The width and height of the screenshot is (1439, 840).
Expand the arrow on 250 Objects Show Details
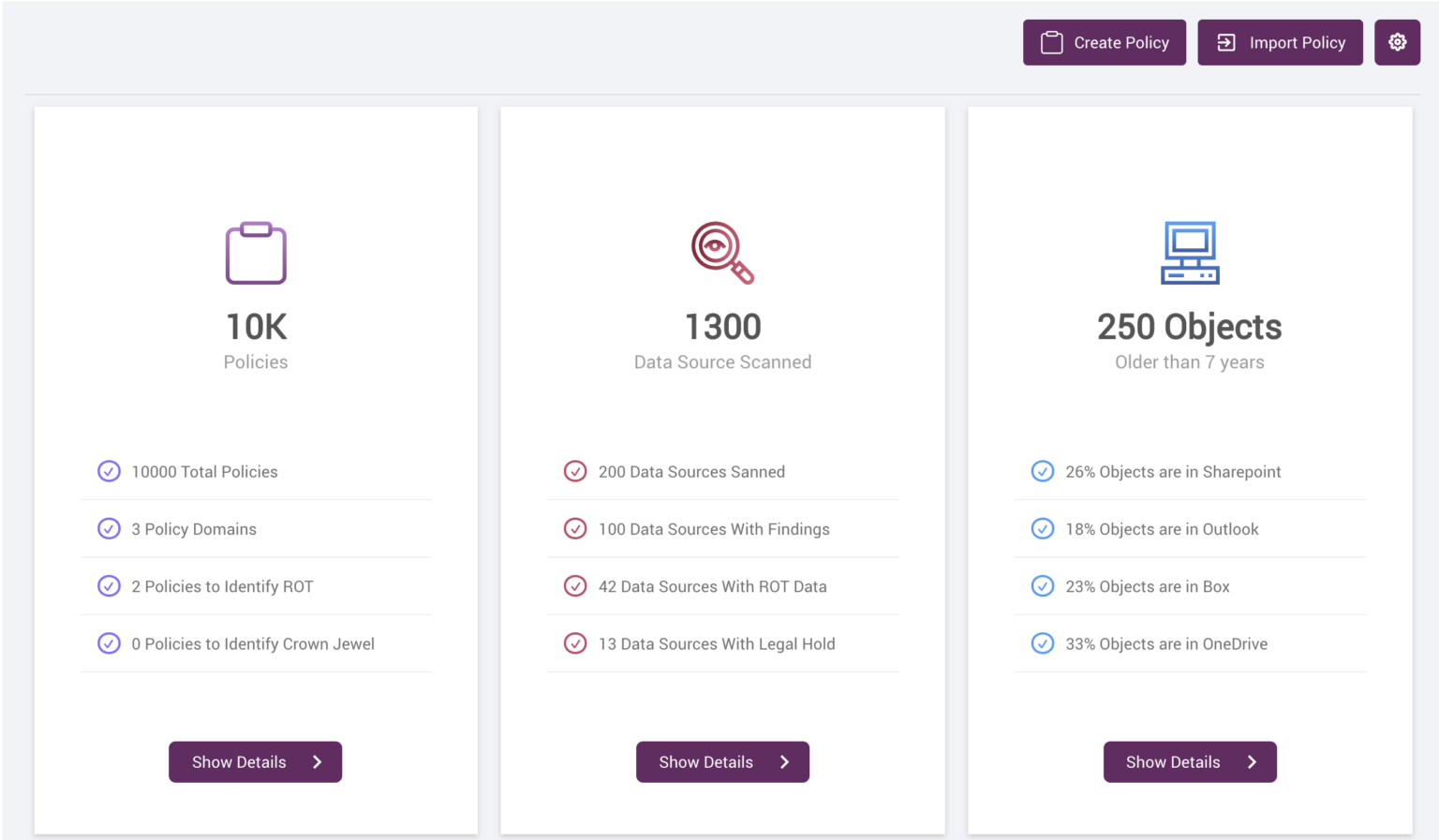coord(1253,761)
